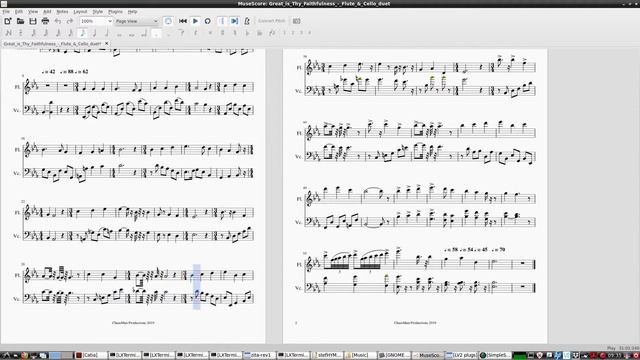Toggle loop playback
Viewport: 640px width, 360px height.
click(207, 21)
